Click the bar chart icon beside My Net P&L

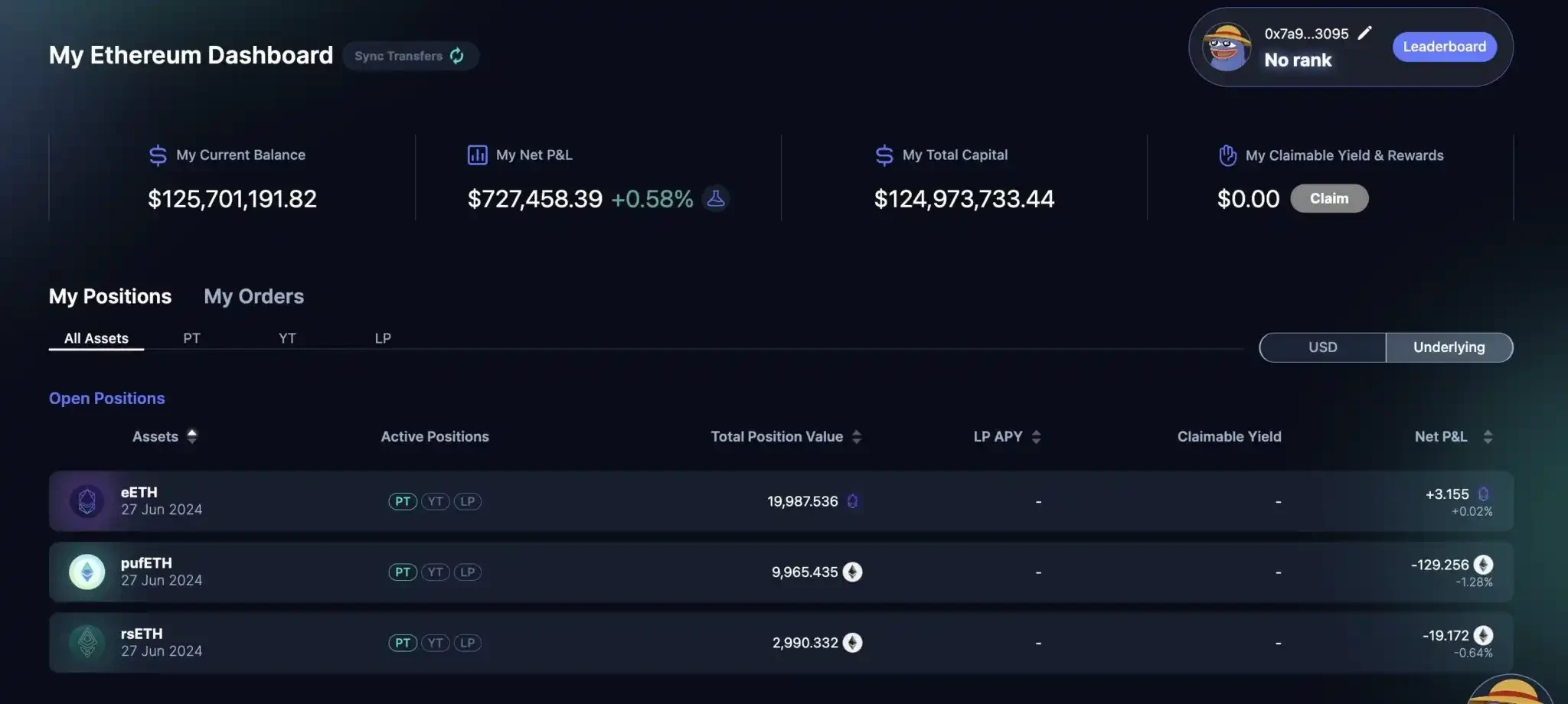click(x=477, y=155)
